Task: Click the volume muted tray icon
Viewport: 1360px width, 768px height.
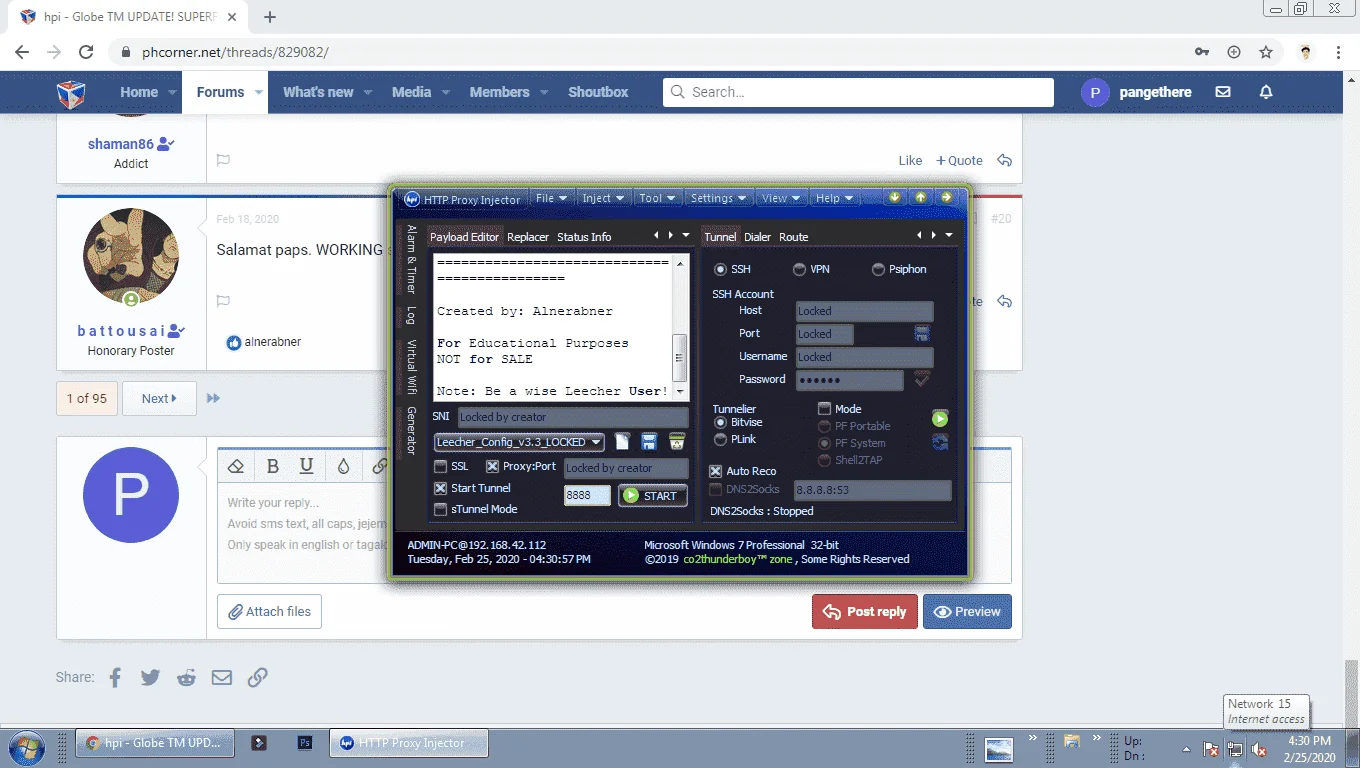Action: pyautogui.click(x=1259, y=748)
